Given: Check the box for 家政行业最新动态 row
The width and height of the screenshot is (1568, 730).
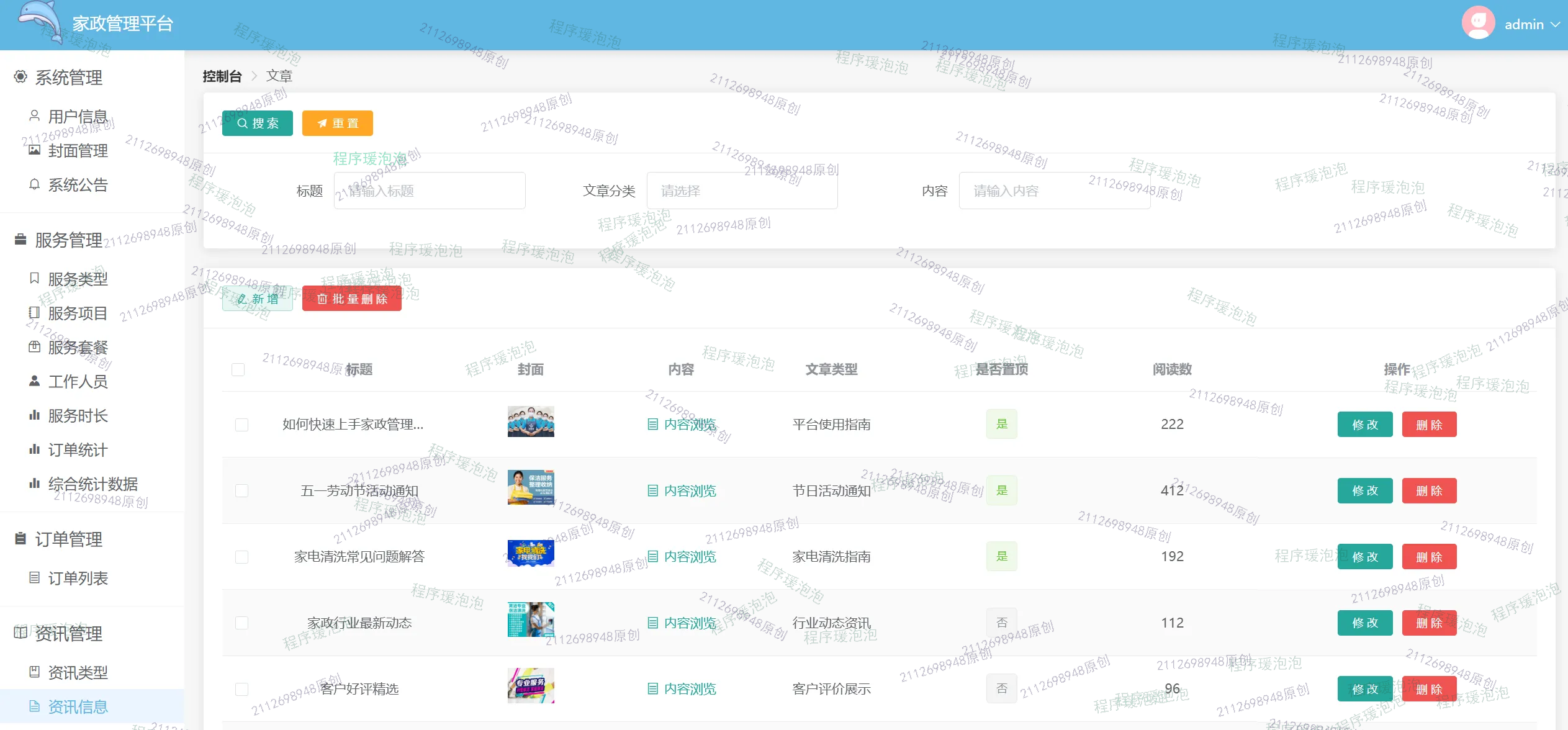Looking at the screenshot, I should [241, 623].
